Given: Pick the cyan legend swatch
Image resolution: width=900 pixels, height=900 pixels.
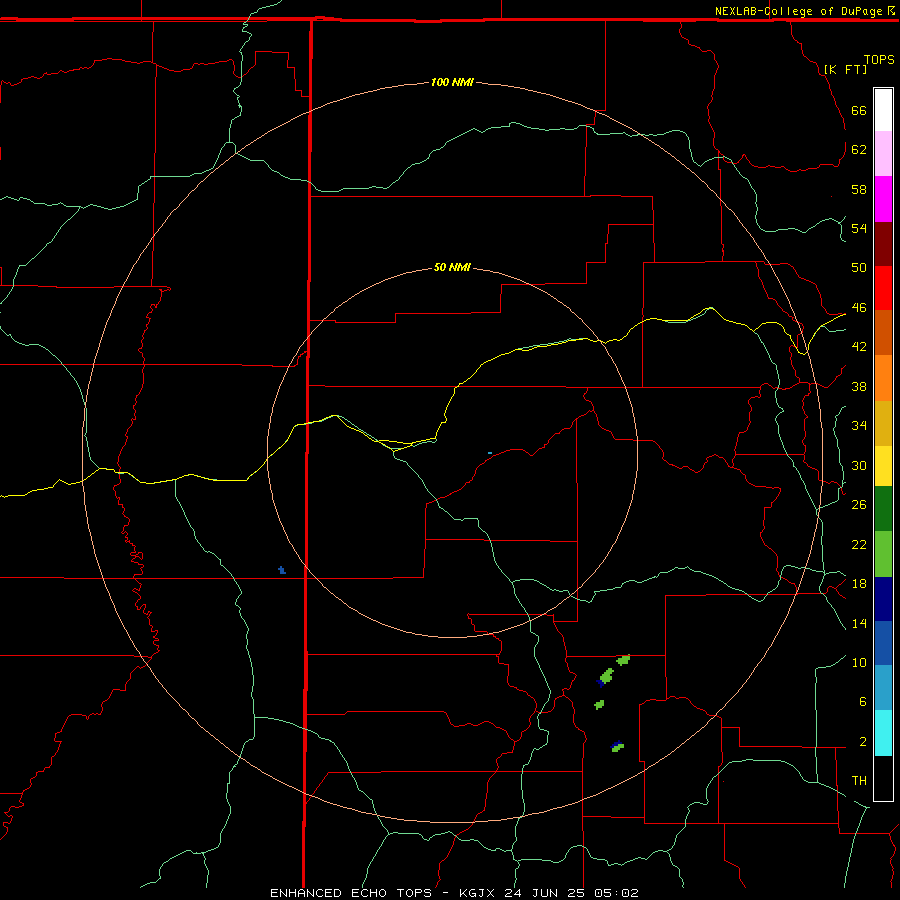Looking at the screenshot, I should (883, 733).
